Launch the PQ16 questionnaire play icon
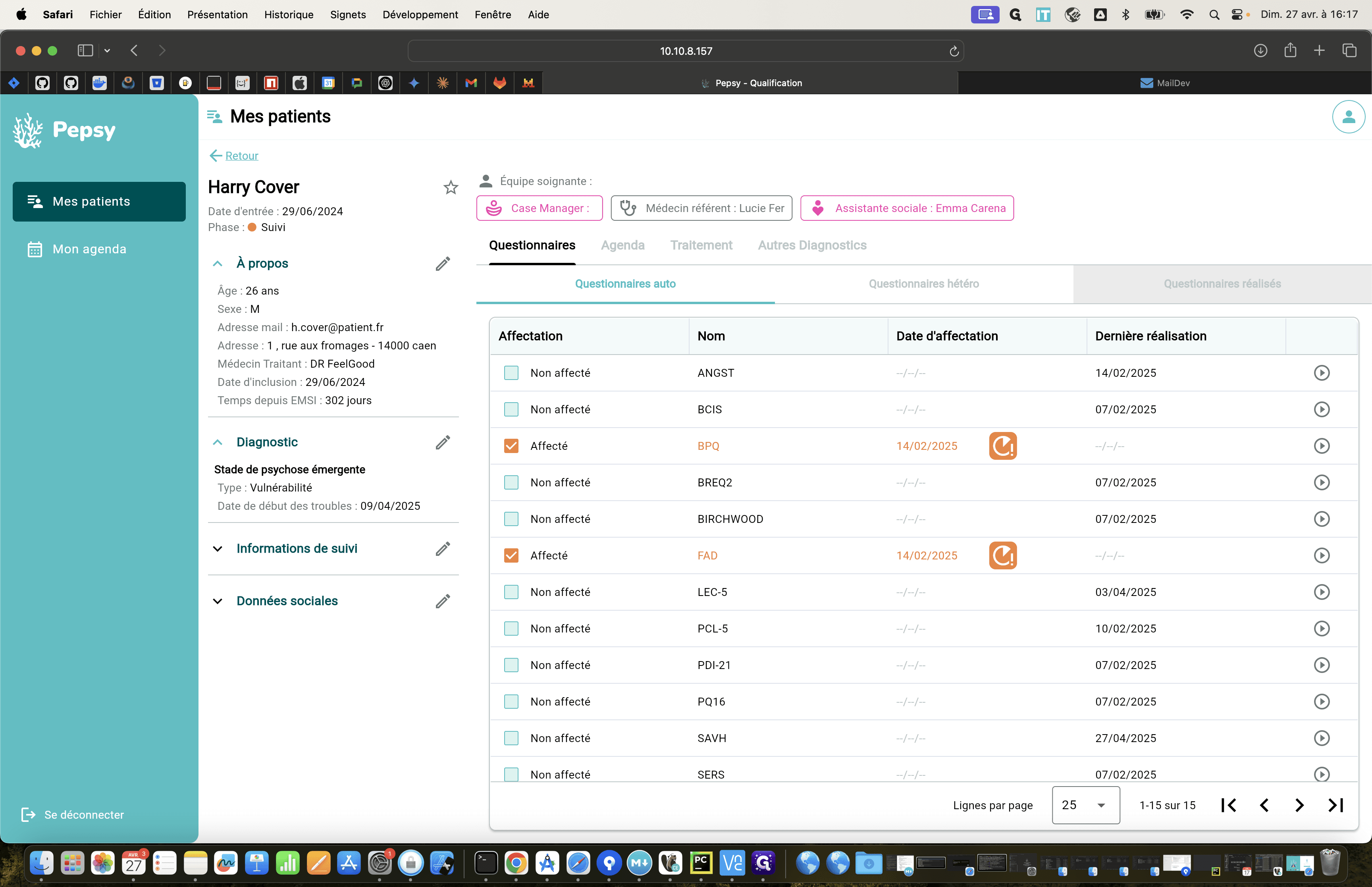Screen dimensions: 1372x887 tap(1322, 702)
